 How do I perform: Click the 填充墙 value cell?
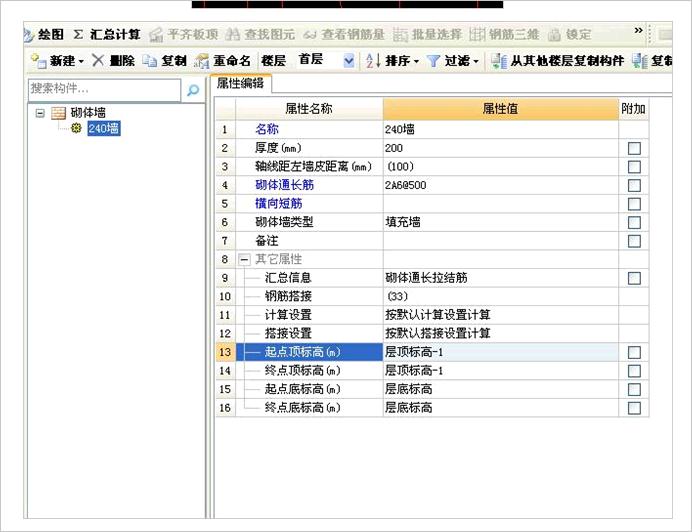(500, 222)
